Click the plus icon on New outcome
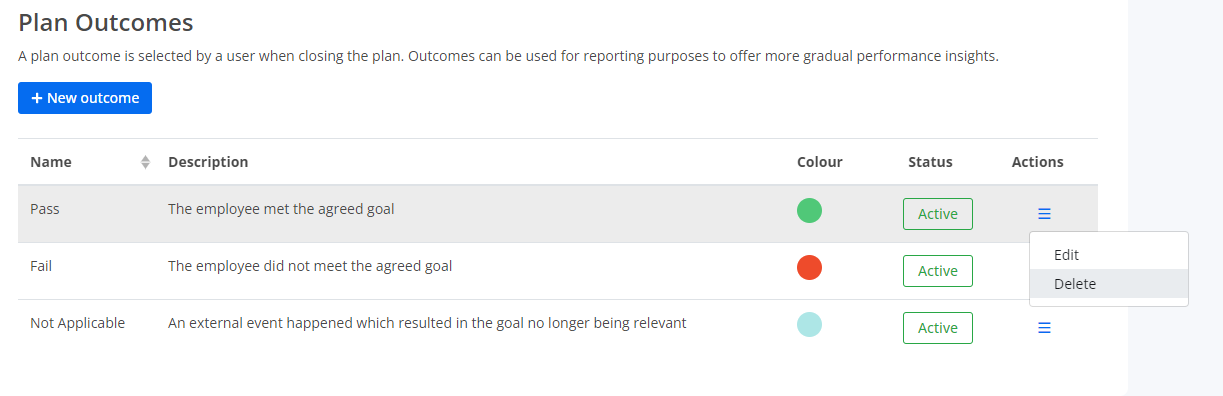Viewport: 1223px width, 396px height. tap(37, 98)
